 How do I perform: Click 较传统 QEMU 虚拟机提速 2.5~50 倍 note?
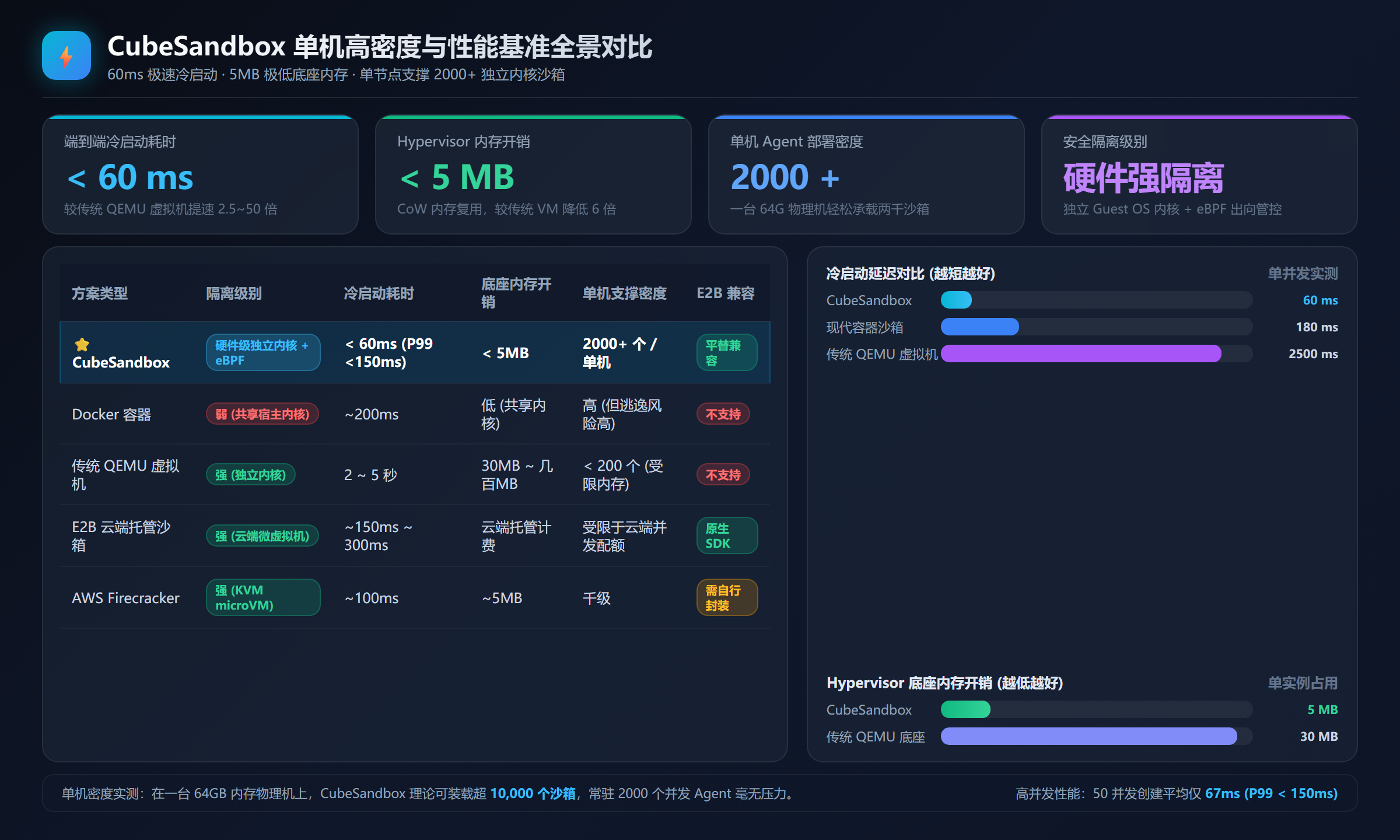pos(171,209)
